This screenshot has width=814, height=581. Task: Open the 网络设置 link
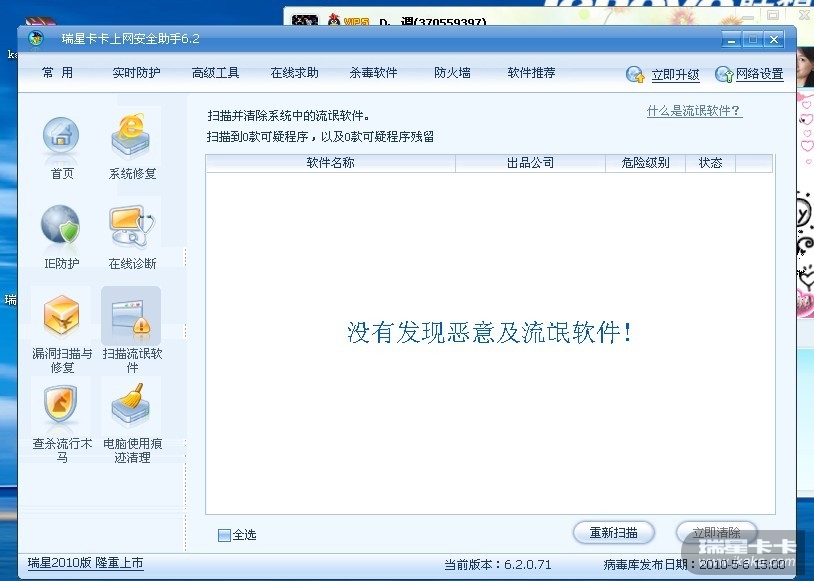click(759, 74)
